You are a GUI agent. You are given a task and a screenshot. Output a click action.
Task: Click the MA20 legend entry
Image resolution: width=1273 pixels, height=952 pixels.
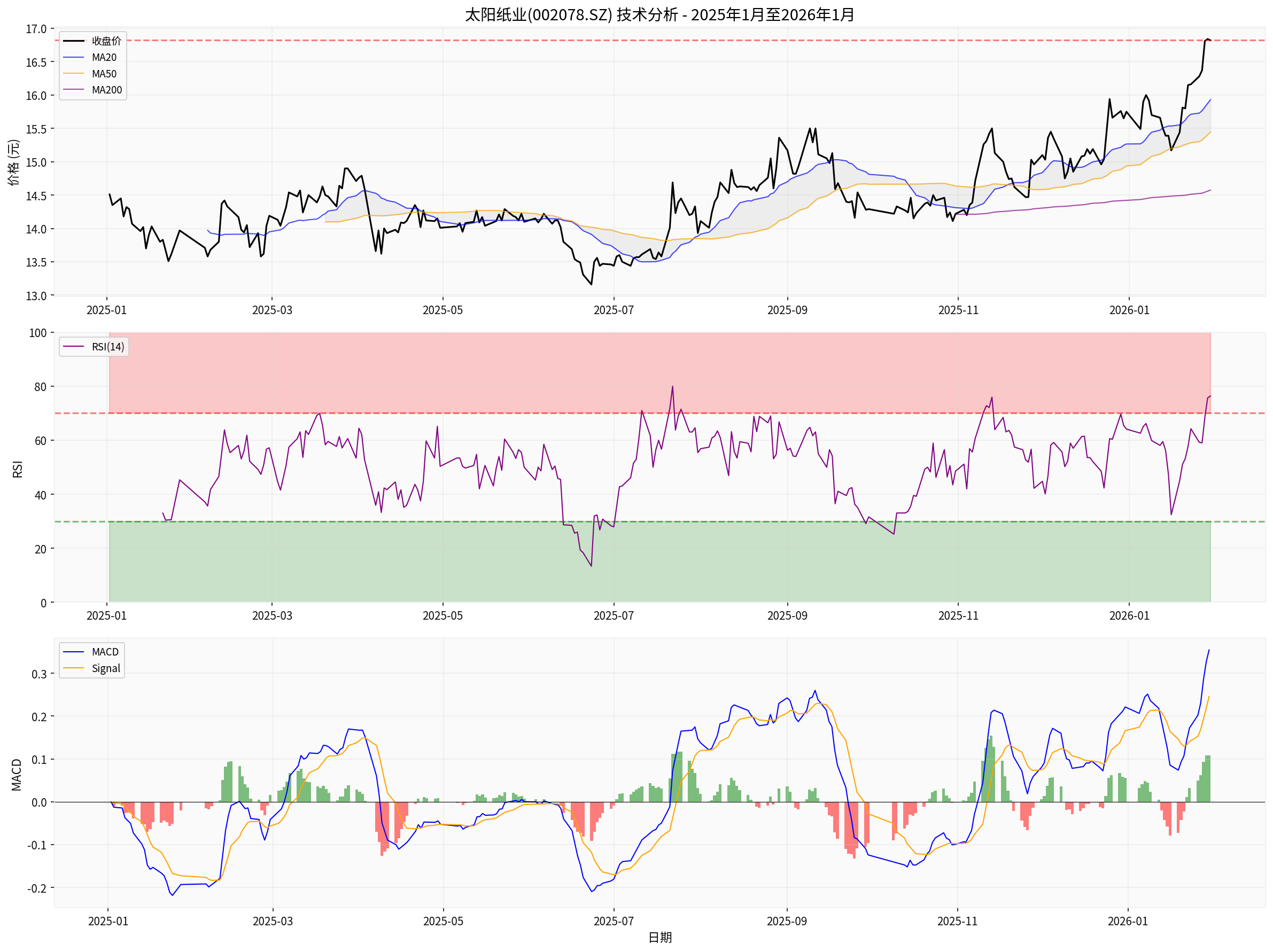[x=104, y=58]
